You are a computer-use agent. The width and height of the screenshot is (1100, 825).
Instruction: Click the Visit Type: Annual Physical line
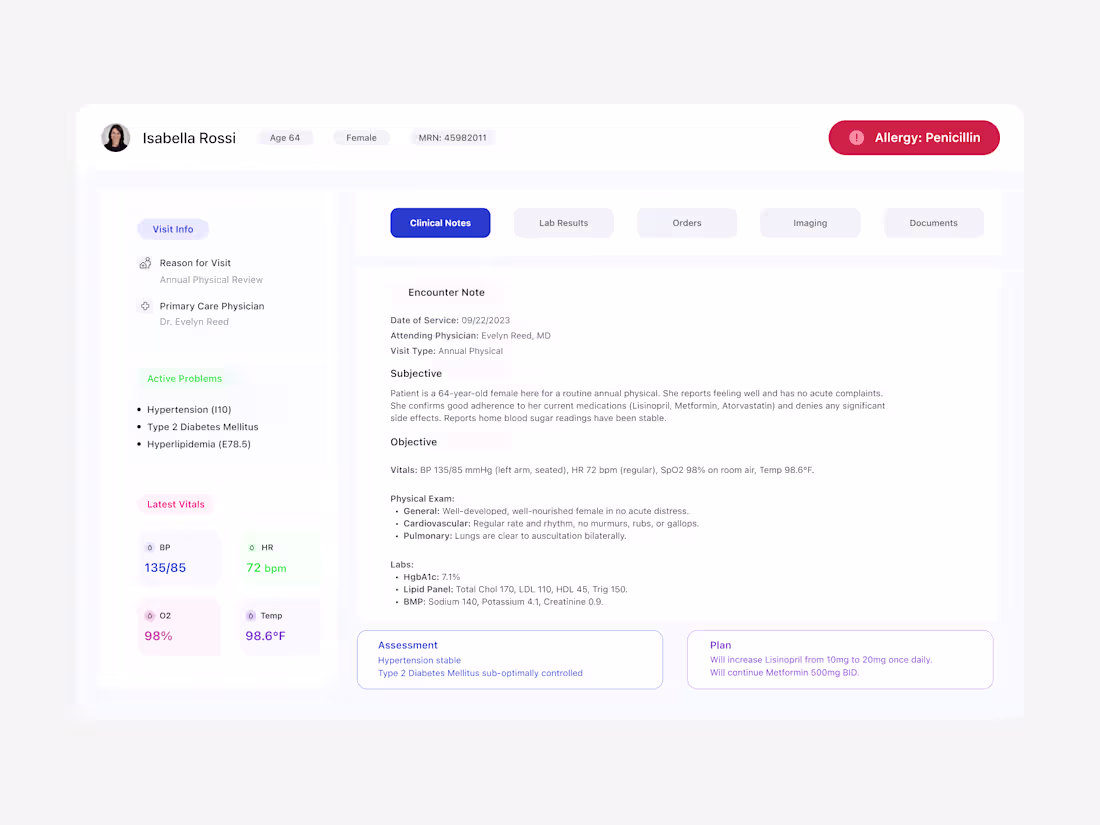click(447, 351)
